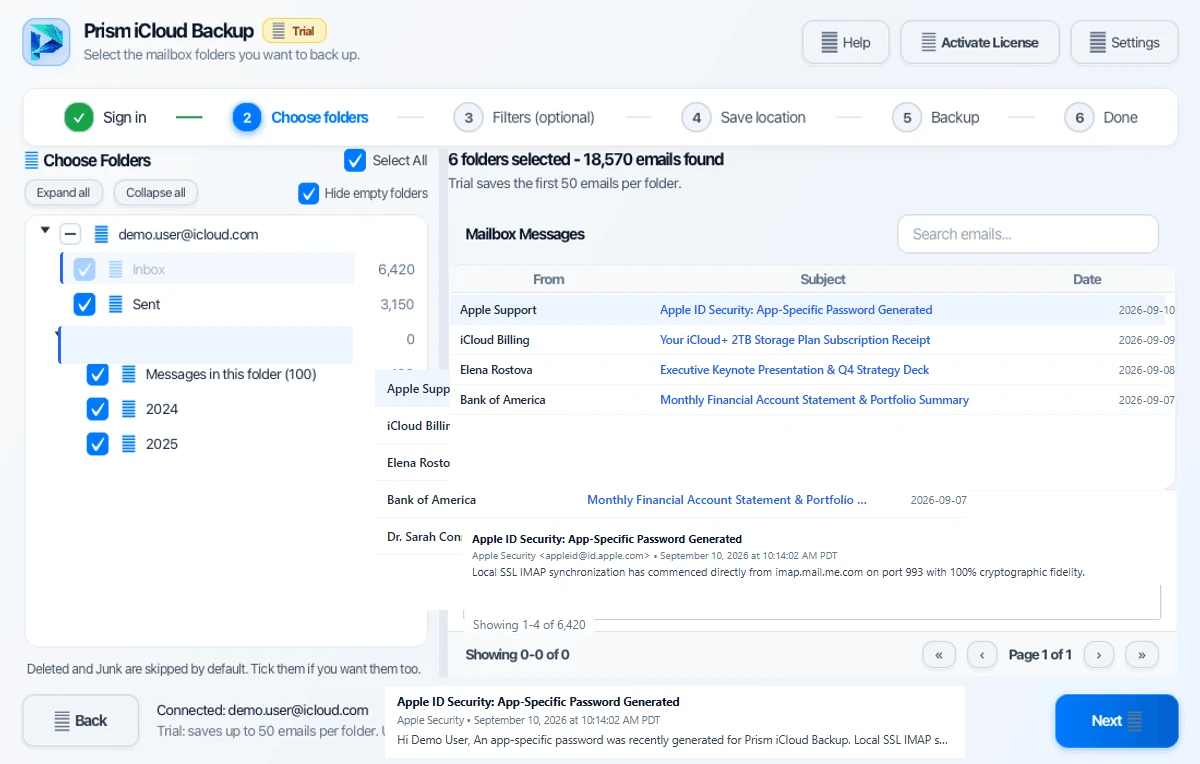Open Settings
The height and width of the screenshot is (764, 1200).
pyautogui.click(x=1125, y=42)
